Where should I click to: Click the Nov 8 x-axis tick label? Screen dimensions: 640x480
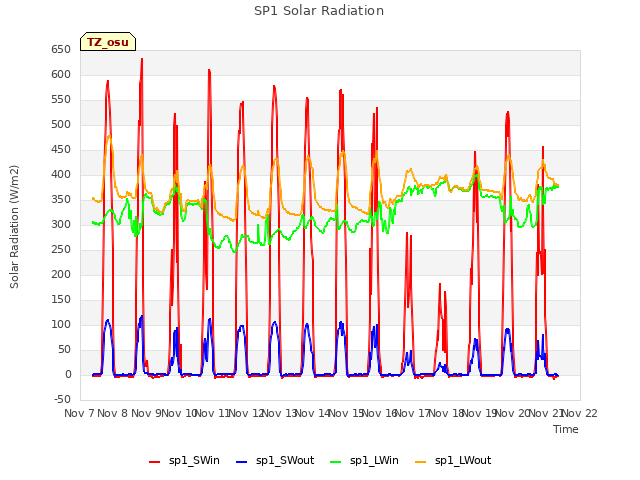(x=113, y=413)
